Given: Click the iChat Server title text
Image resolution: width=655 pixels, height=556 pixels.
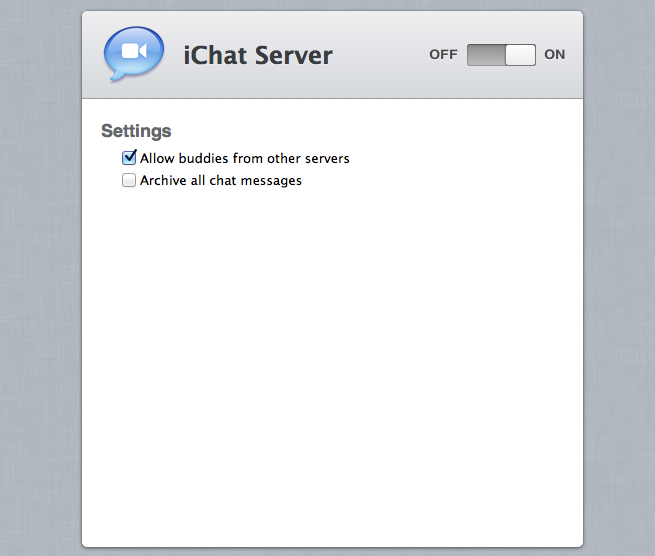Looking at the screenshot, I should point(258,56).
